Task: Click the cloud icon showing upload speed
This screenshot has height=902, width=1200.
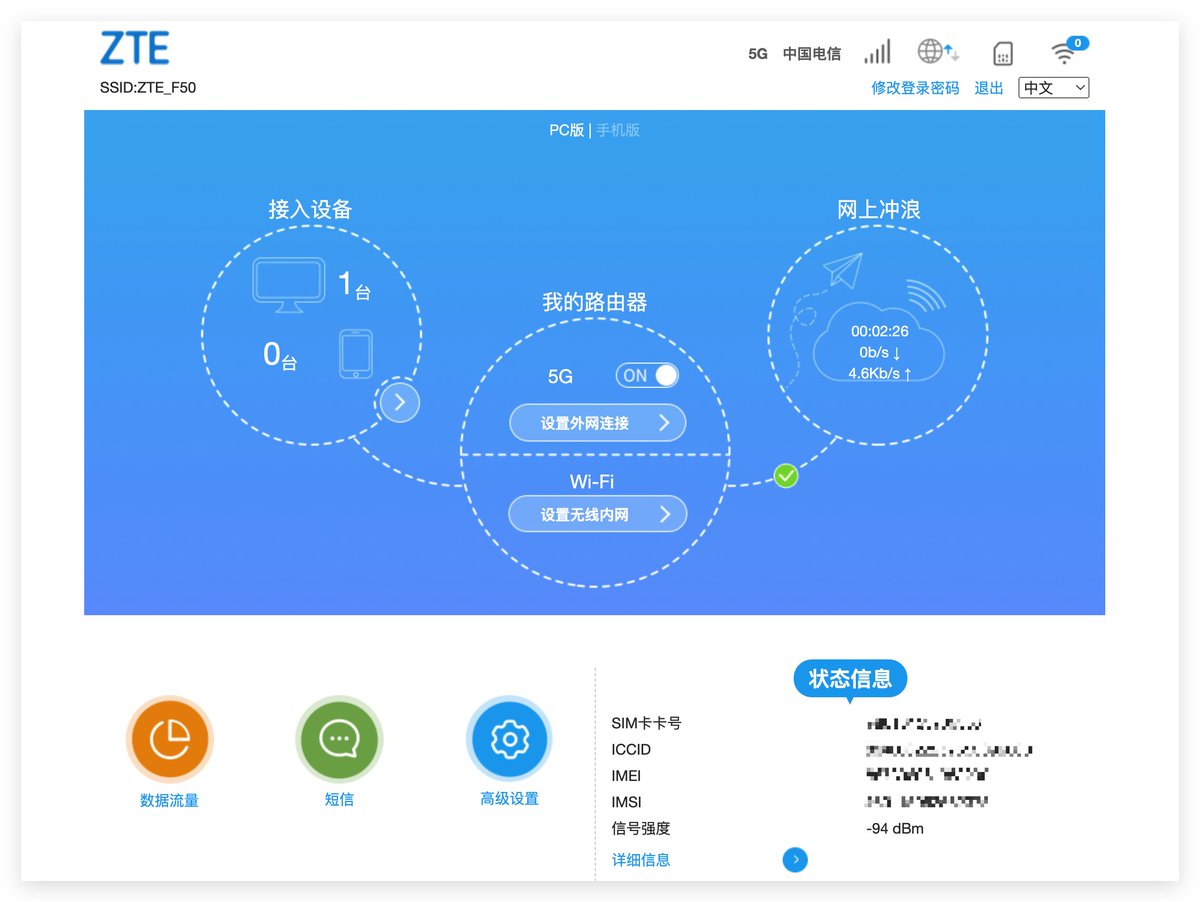Action: pyautogui.click(x=878, y=345)
